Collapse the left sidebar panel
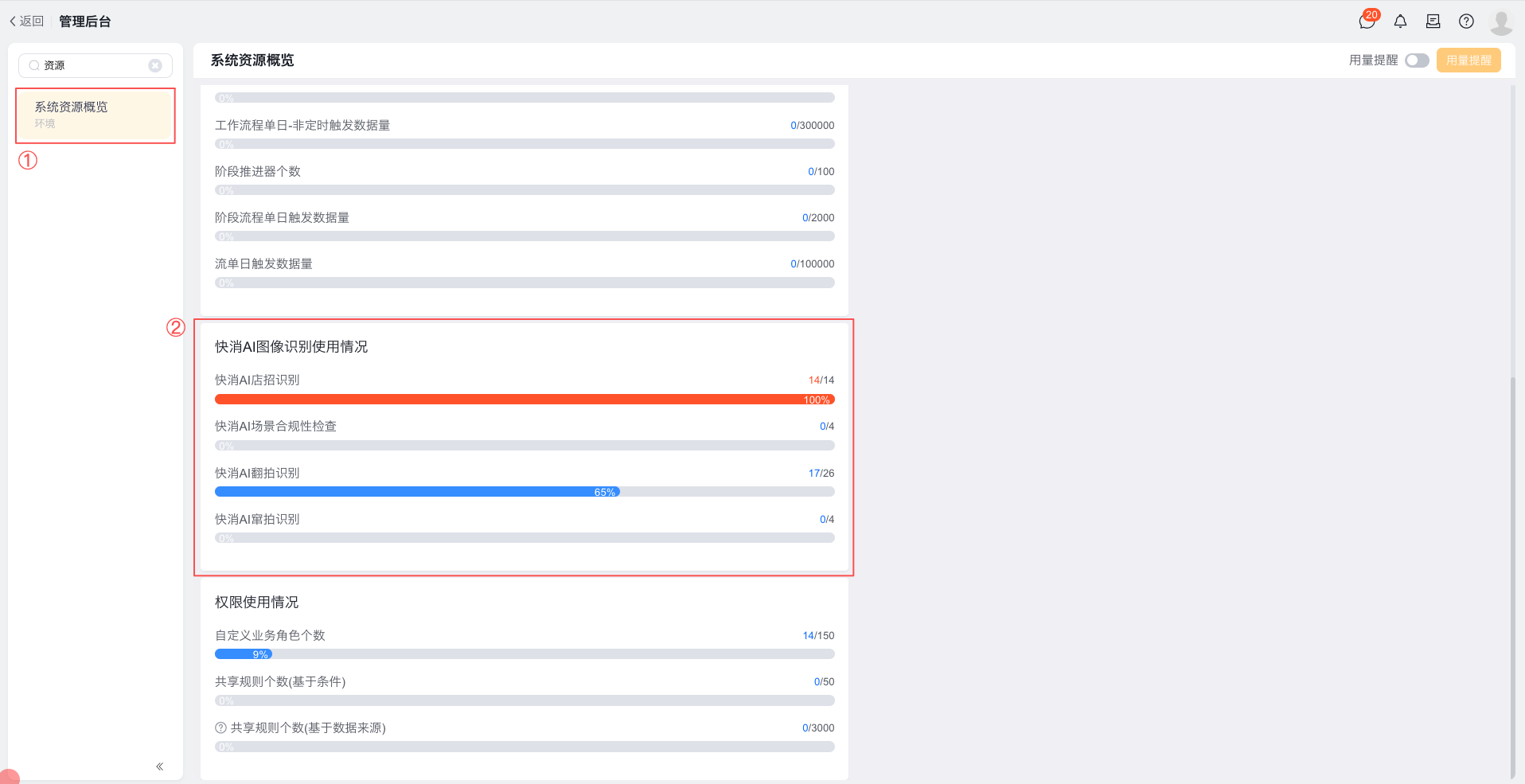 click(160, 766)
